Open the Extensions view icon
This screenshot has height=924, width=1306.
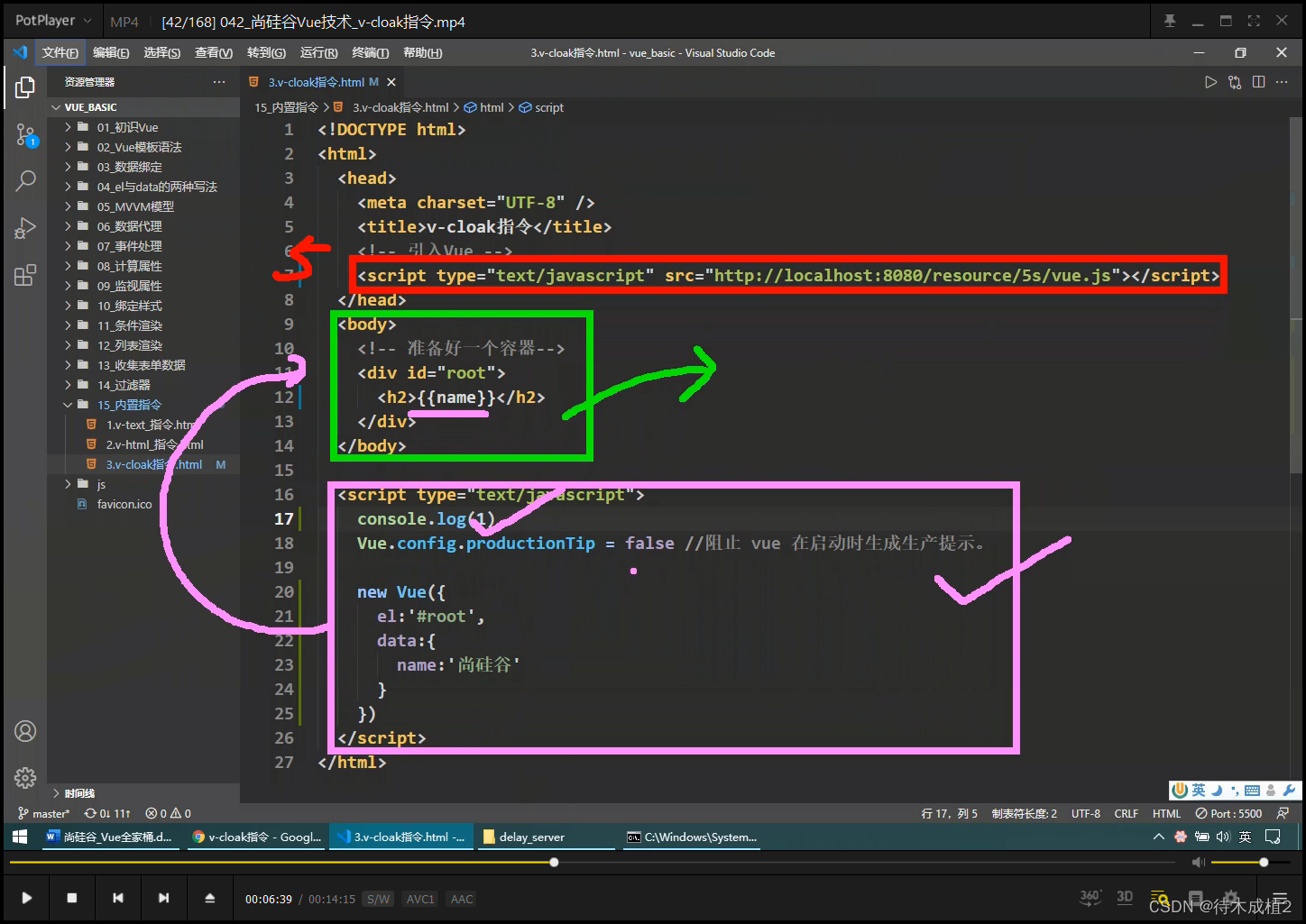(25, 275)
